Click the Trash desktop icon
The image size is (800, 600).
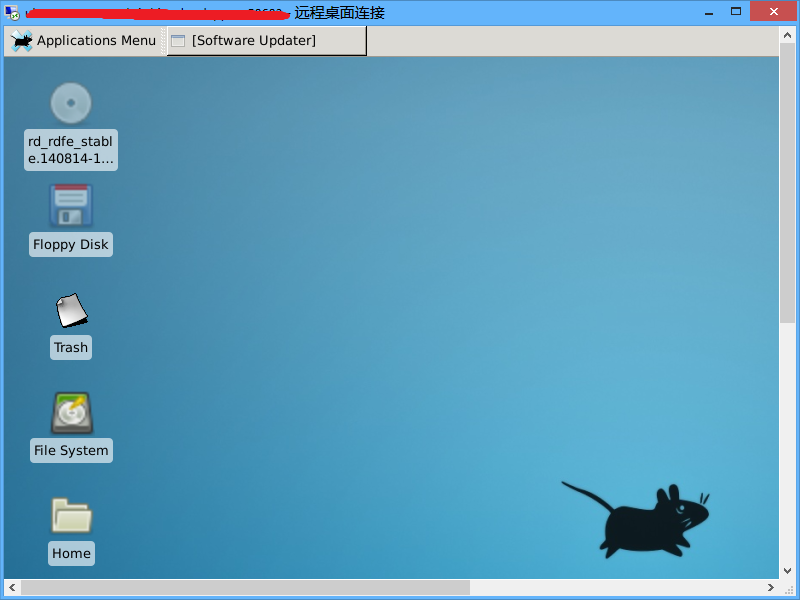[71, 310]
